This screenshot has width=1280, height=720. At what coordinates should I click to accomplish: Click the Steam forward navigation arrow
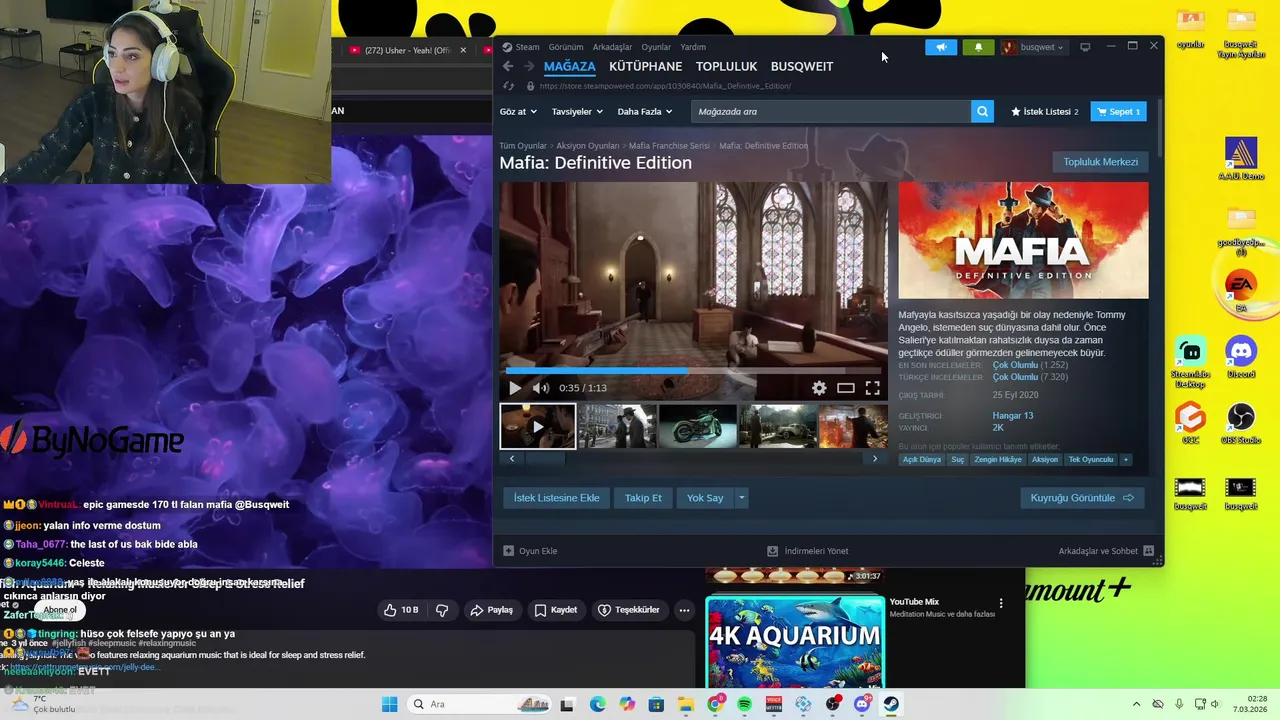pos(529,66)
